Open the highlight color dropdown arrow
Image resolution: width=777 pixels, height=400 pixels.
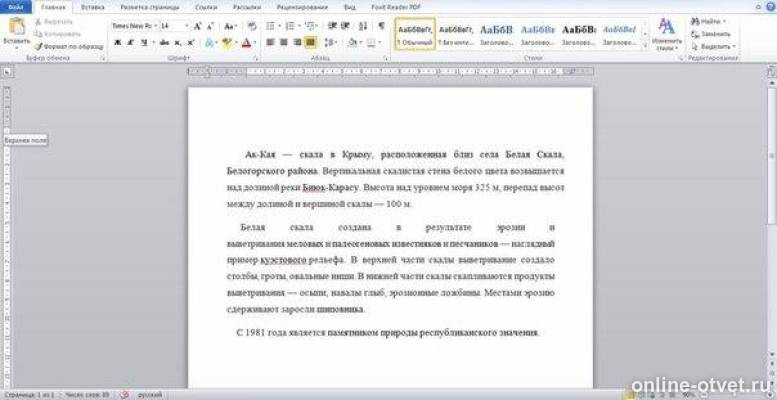click(x=235, y=43)
